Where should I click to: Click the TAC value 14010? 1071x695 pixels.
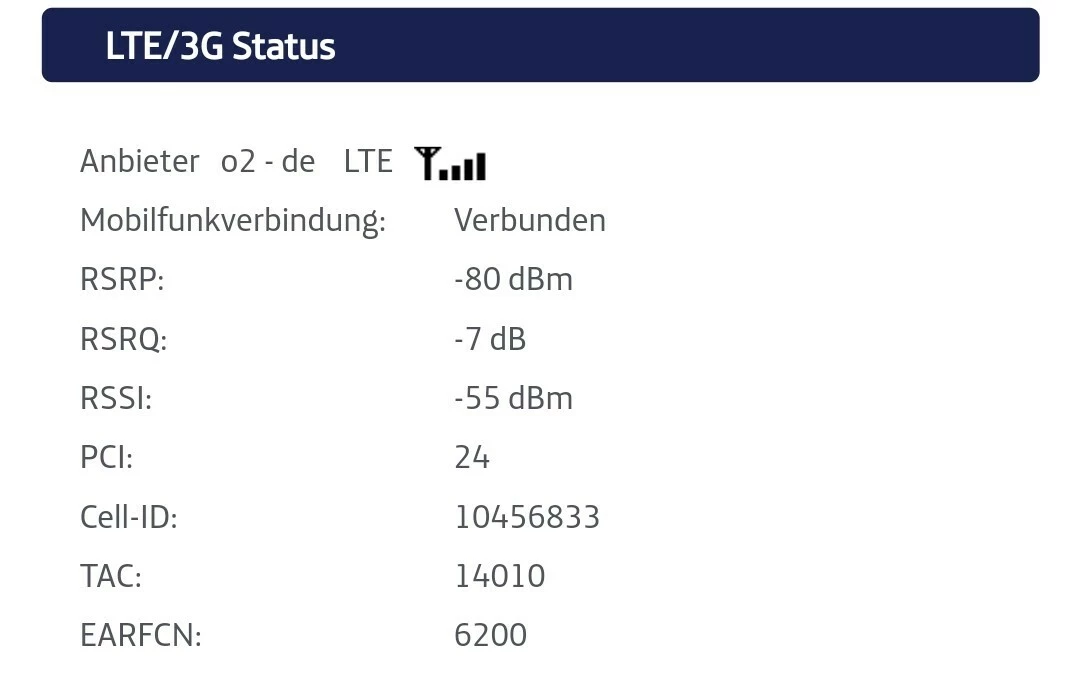(x=500, y=576)
